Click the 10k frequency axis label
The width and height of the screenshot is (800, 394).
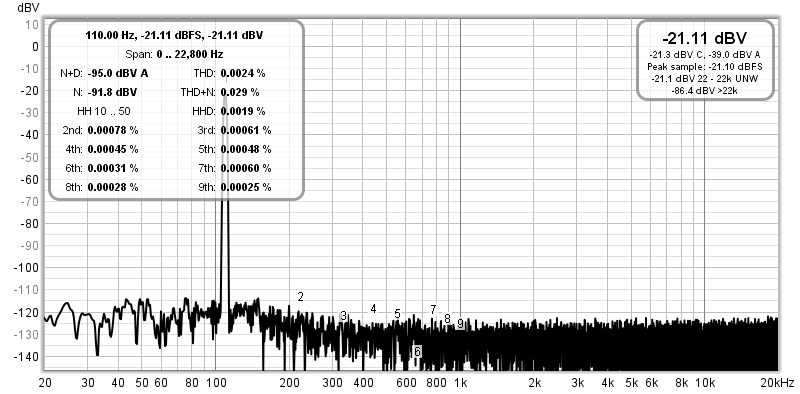[705, 383]
